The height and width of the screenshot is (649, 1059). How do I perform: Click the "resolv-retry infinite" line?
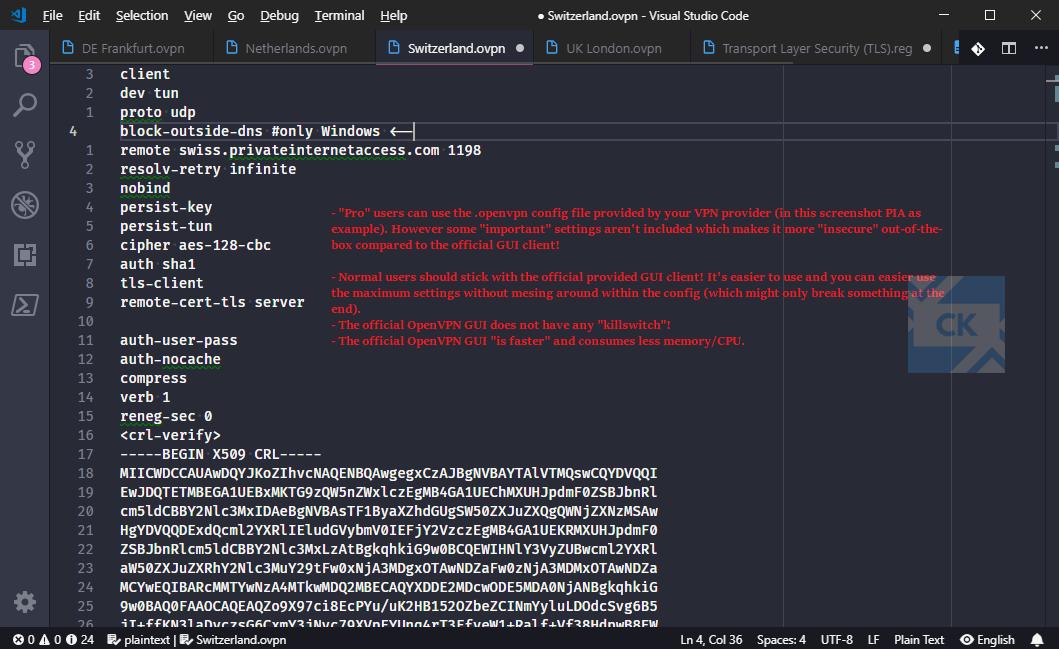pyautogui.click(x=208, y=169)
